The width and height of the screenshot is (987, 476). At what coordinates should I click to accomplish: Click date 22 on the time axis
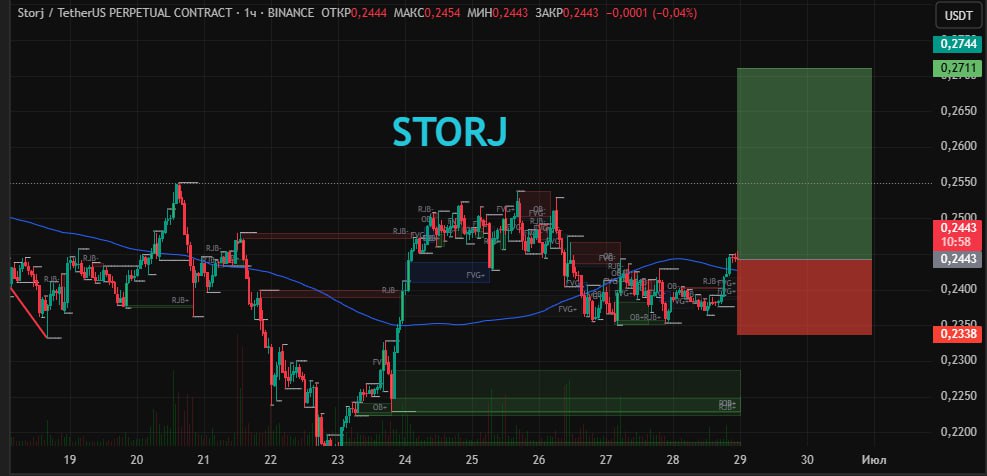coord(271,459)
